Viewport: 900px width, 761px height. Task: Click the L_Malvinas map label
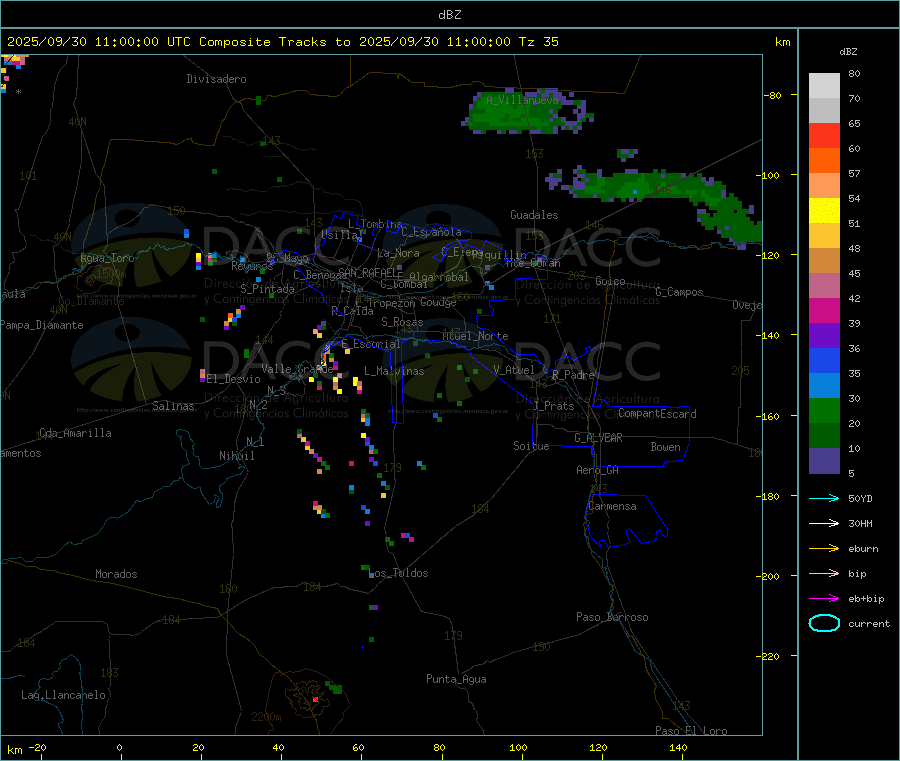[394, 371]
